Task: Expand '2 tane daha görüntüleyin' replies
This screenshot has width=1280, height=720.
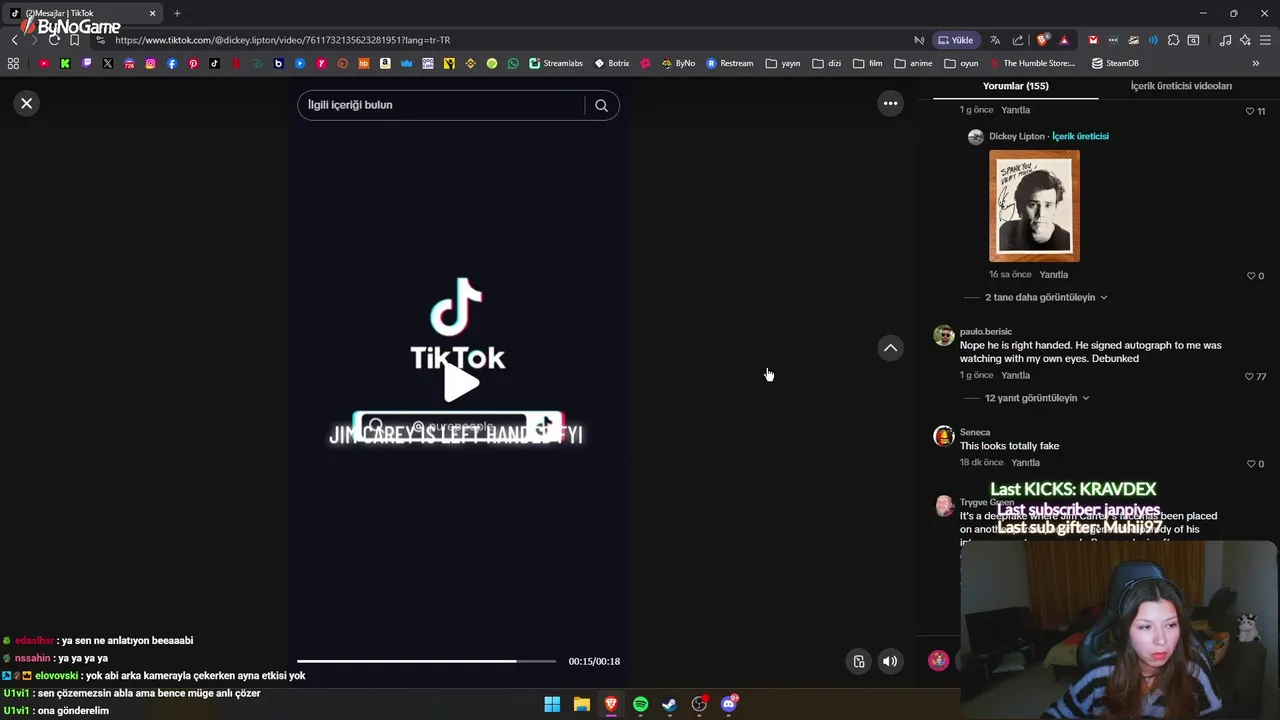Action: 1045,297
